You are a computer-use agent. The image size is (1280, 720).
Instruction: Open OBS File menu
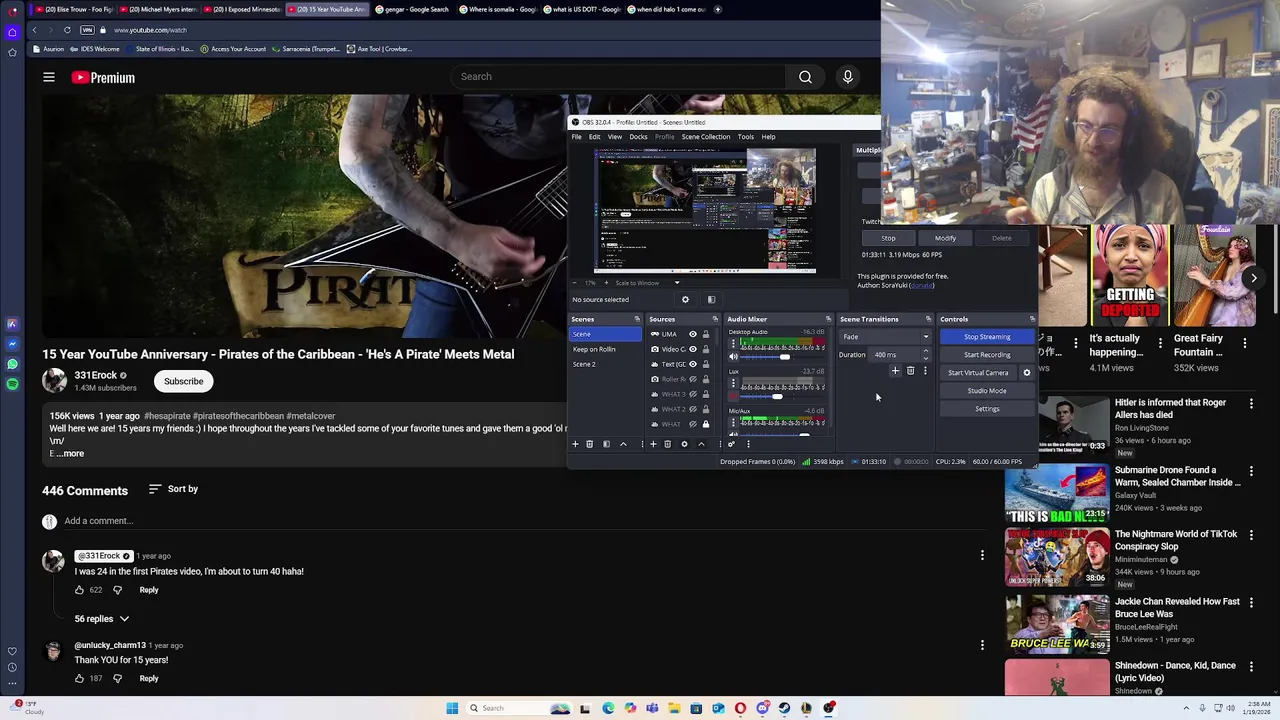pos(576,137)
